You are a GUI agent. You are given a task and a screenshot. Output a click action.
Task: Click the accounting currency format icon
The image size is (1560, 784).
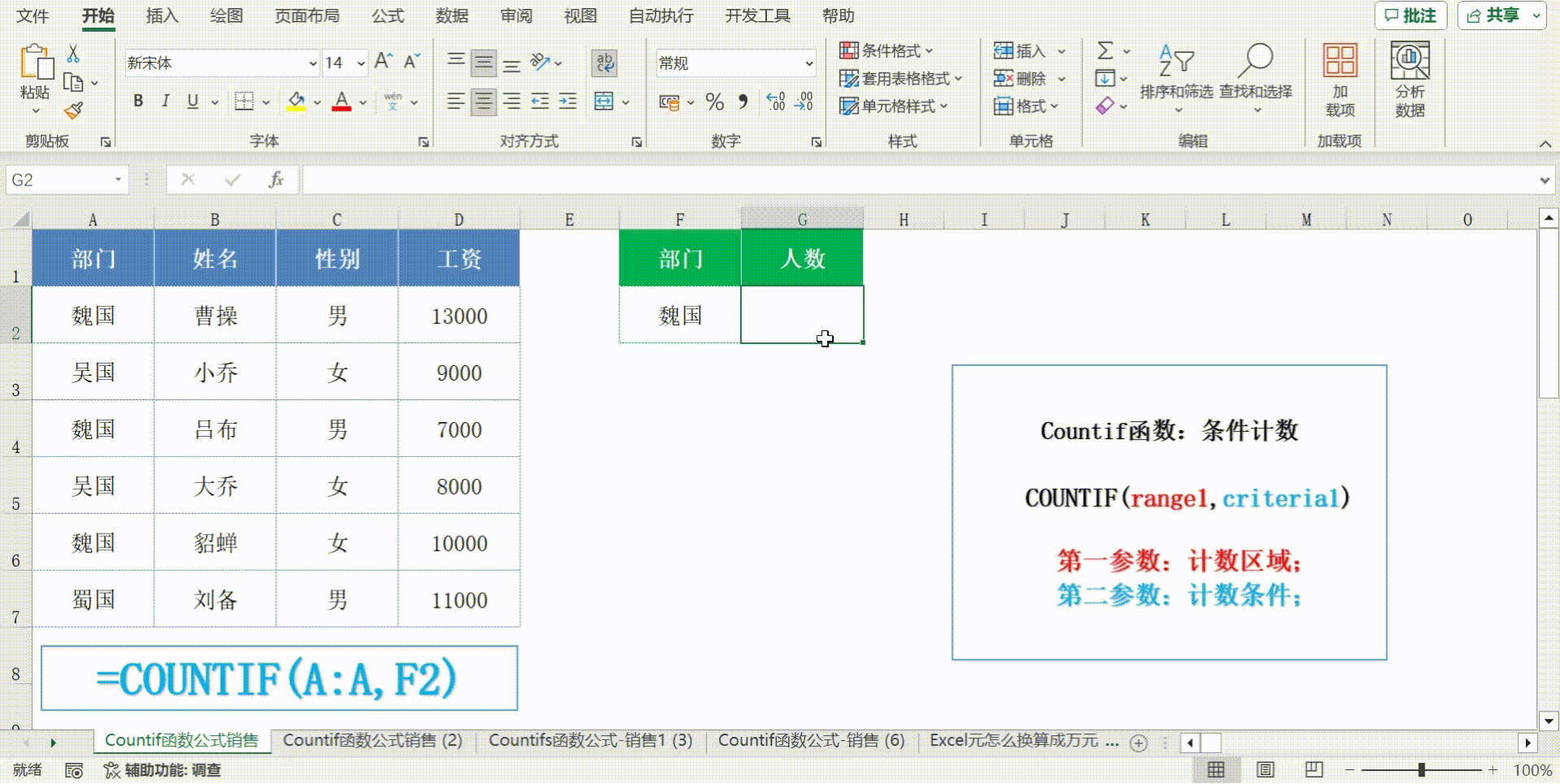coord(669,102)
